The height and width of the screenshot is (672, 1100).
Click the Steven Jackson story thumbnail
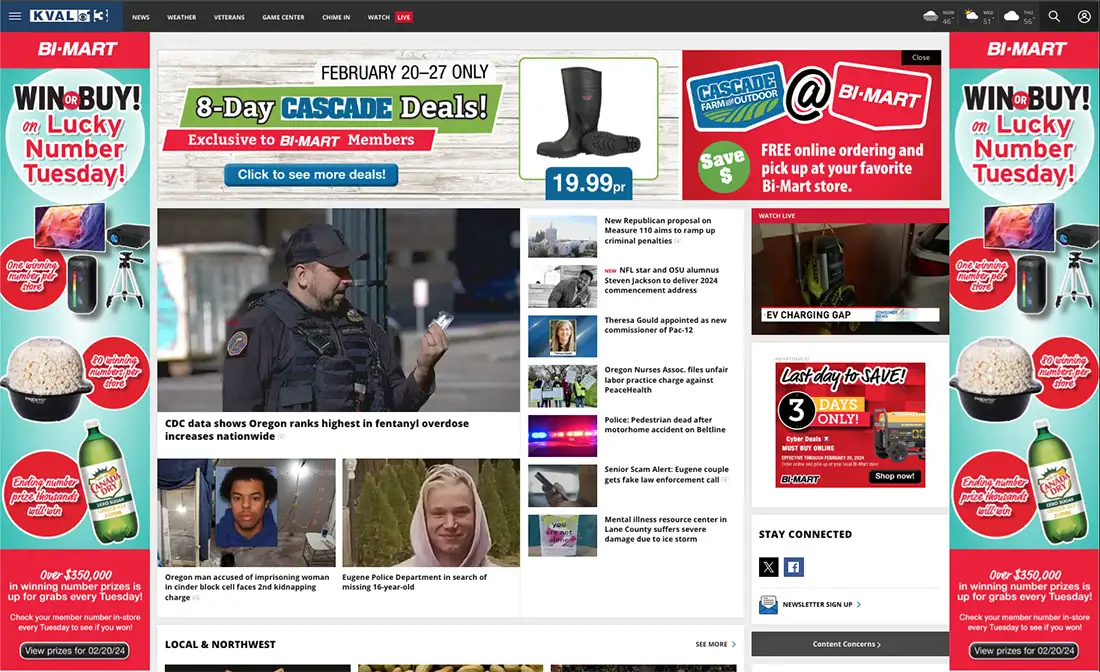point(563,286)
